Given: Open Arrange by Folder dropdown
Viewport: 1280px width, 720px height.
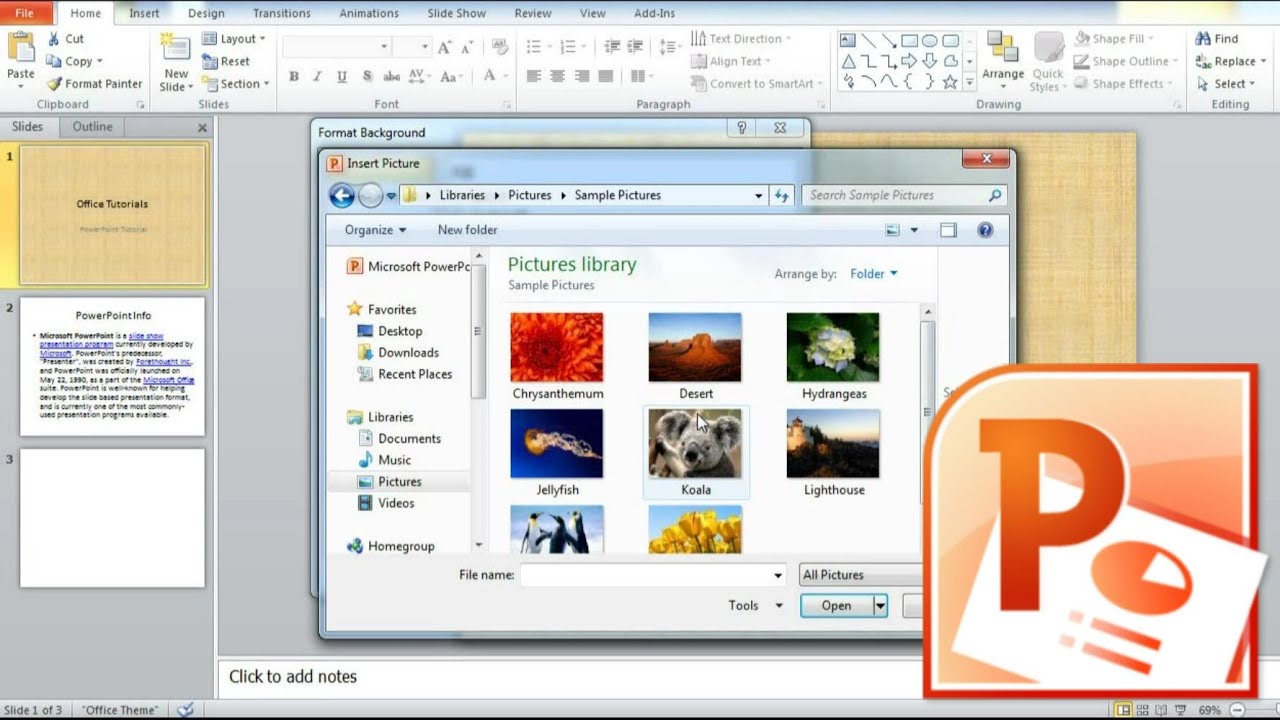Looking at the screenshot, I should click(874, 274).
